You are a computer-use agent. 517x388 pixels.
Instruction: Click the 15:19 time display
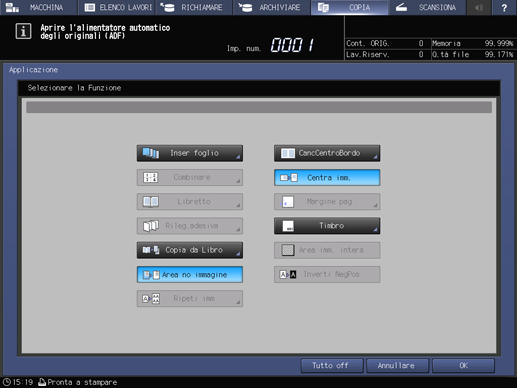tap(23, 382)
